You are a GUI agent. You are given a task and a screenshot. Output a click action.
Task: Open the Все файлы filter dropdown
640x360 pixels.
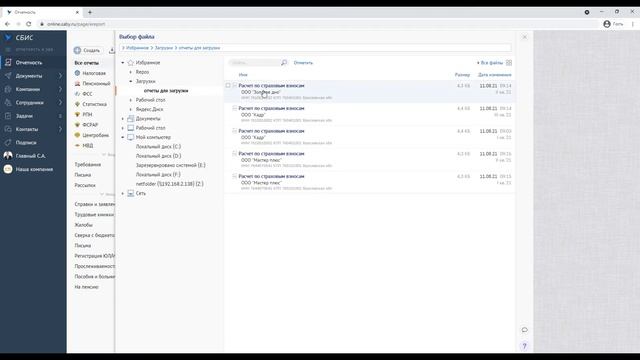tap(490, 63)
